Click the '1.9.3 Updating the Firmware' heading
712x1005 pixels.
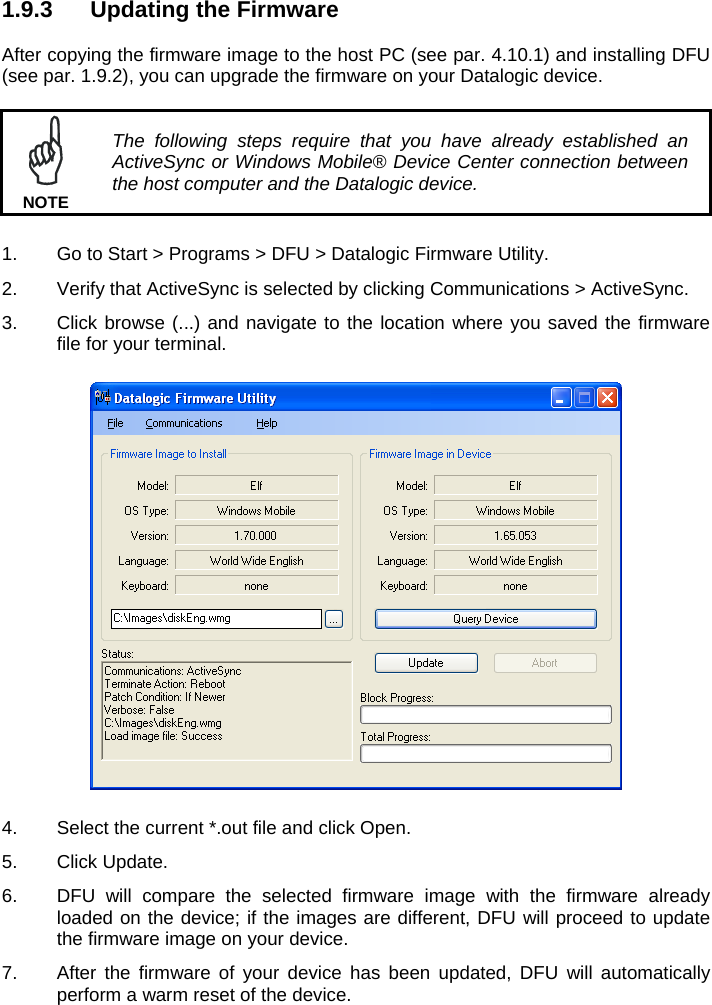point(170,10)
